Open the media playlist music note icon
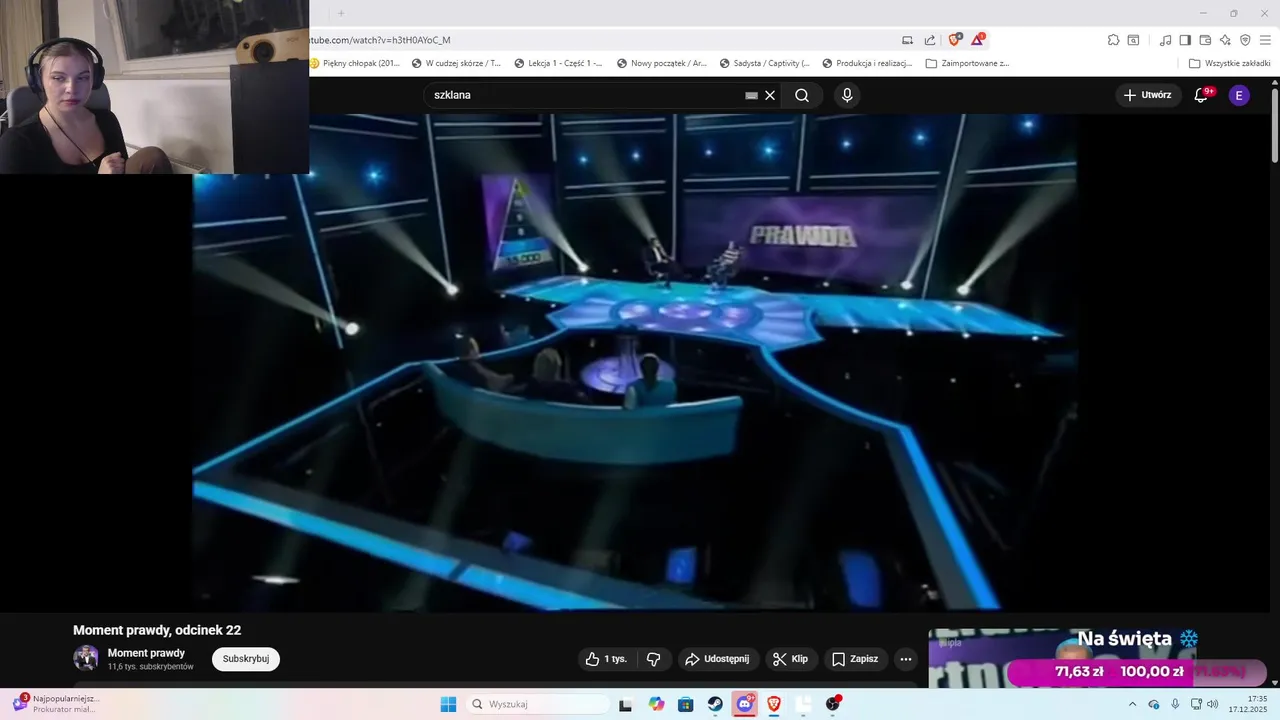The height and width of the screenshot is (720, 1280). pyautogui.click(x=1166, y=40)
